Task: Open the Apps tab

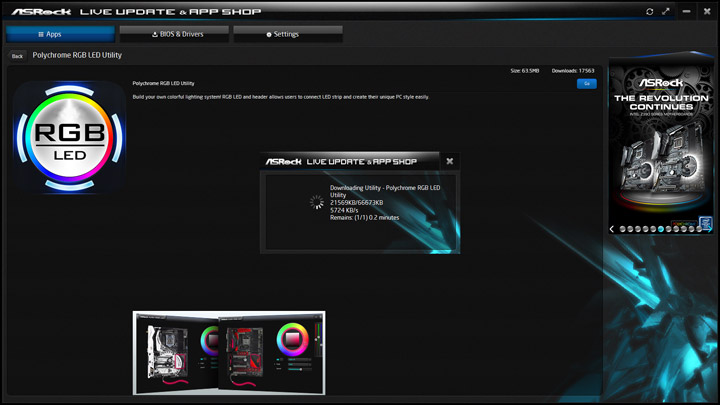Action: [60, 34]
